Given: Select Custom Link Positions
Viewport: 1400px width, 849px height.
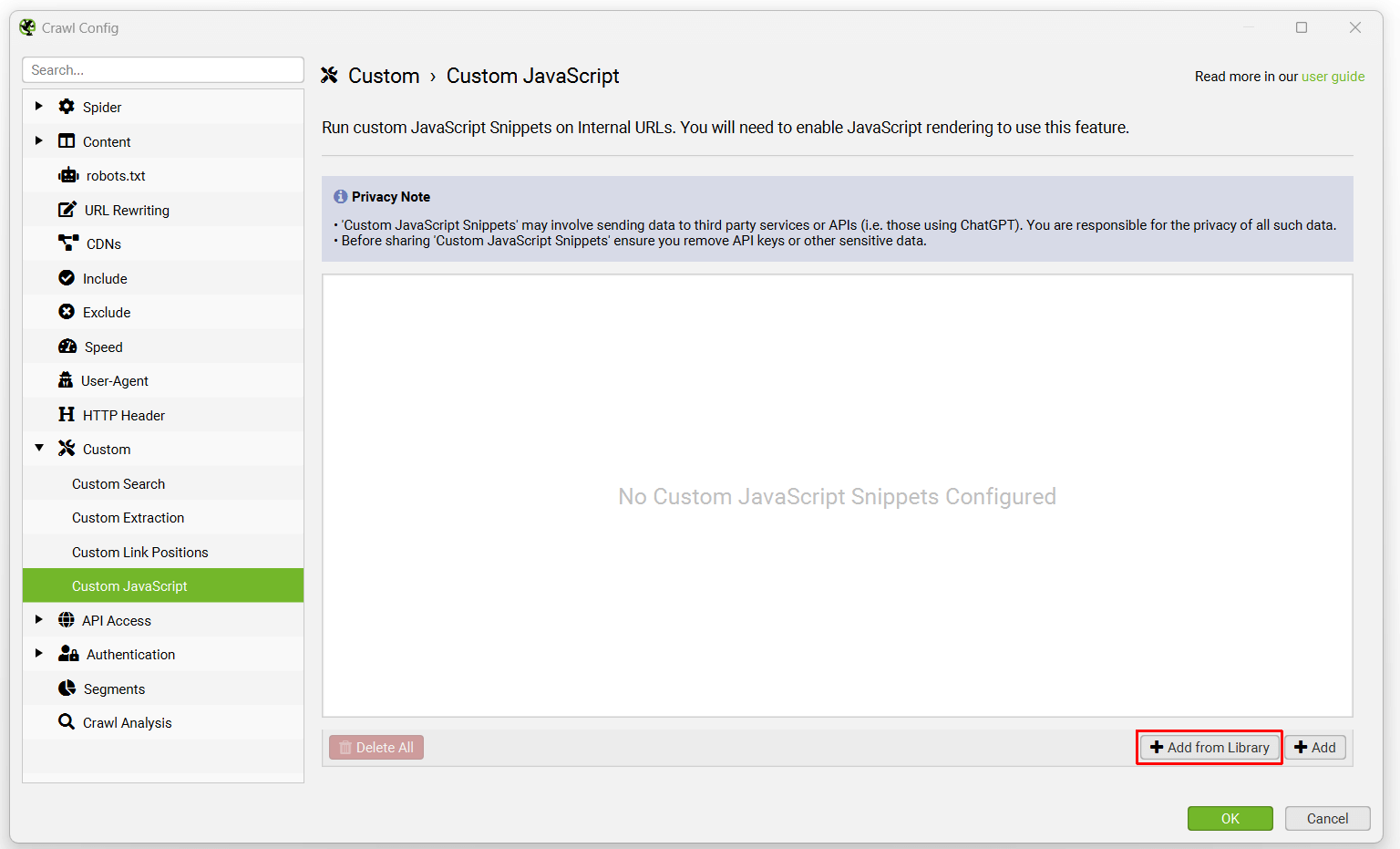Looking at the screenshot, I should (x=163, y=552).
